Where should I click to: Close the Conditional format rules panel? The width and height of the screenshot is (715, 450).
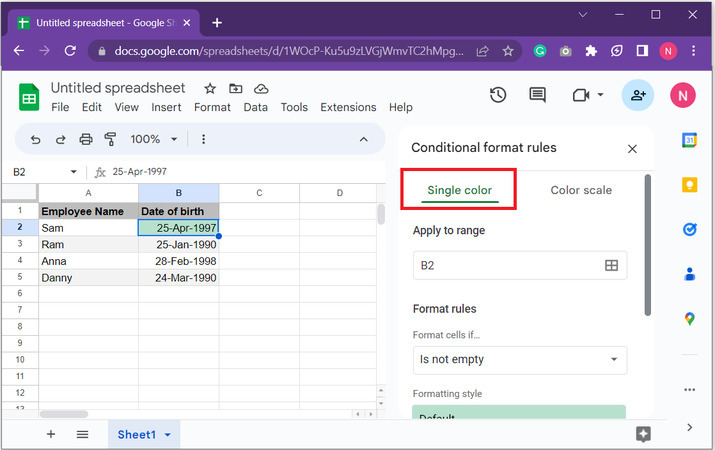tap(632, 149)
